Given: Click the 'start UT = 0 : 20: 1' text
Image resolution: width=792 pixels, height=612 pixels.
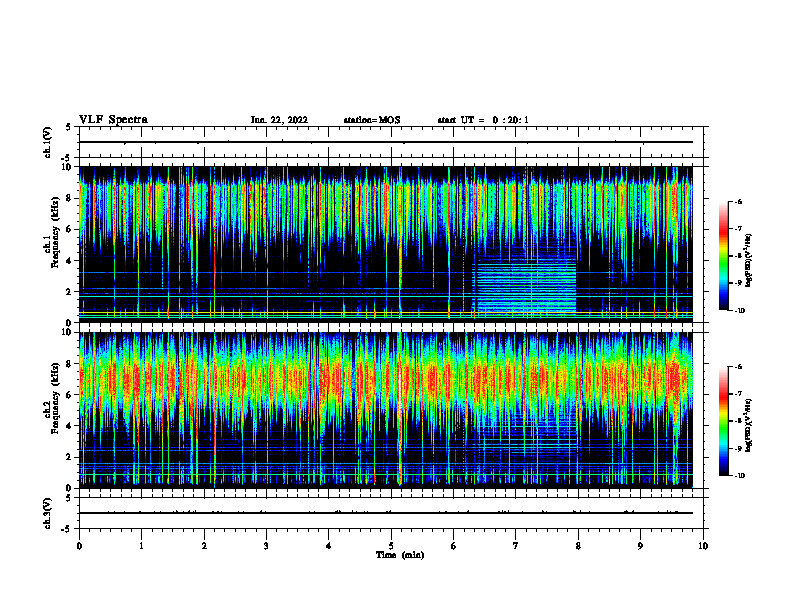Looking at the screenshot, I should point(483,120).
